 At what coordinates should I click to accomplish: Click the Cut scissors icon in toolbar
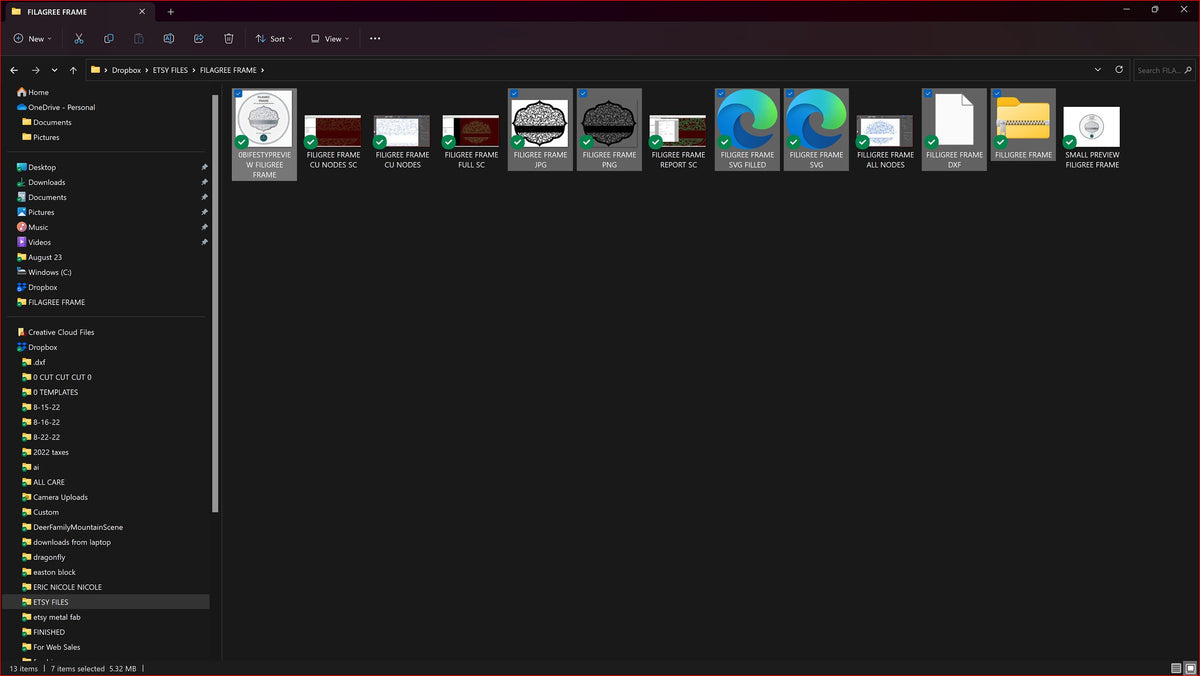tap(79, 38)
